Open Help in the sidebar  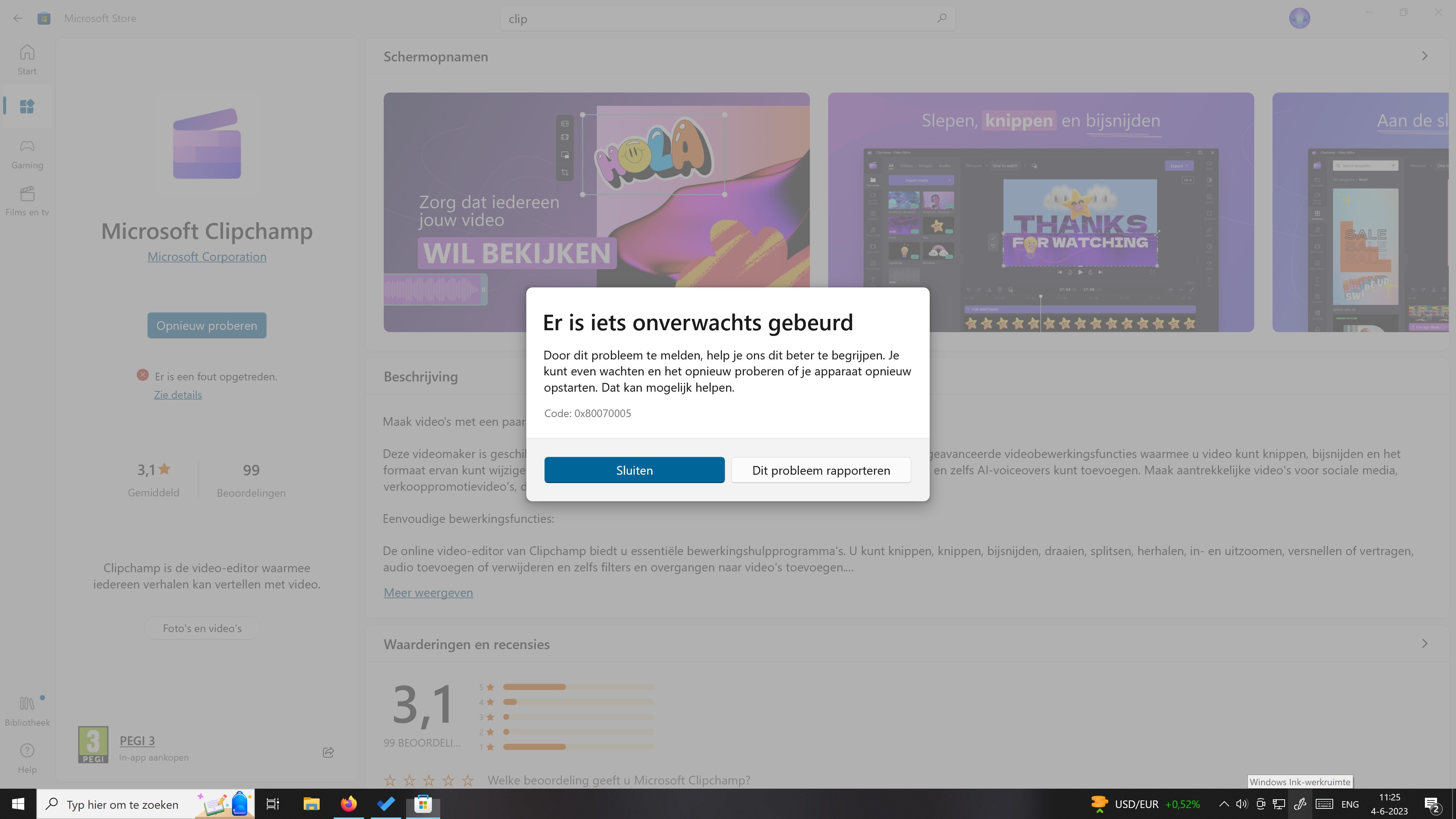(27, 758)
